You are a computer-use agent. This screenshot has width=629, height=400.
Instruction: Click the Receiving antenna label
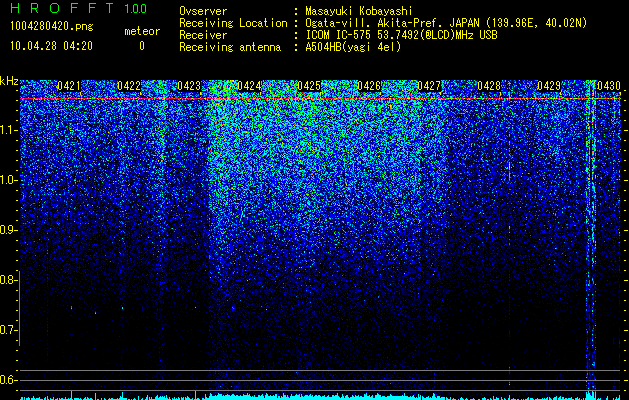pos(230,47)
